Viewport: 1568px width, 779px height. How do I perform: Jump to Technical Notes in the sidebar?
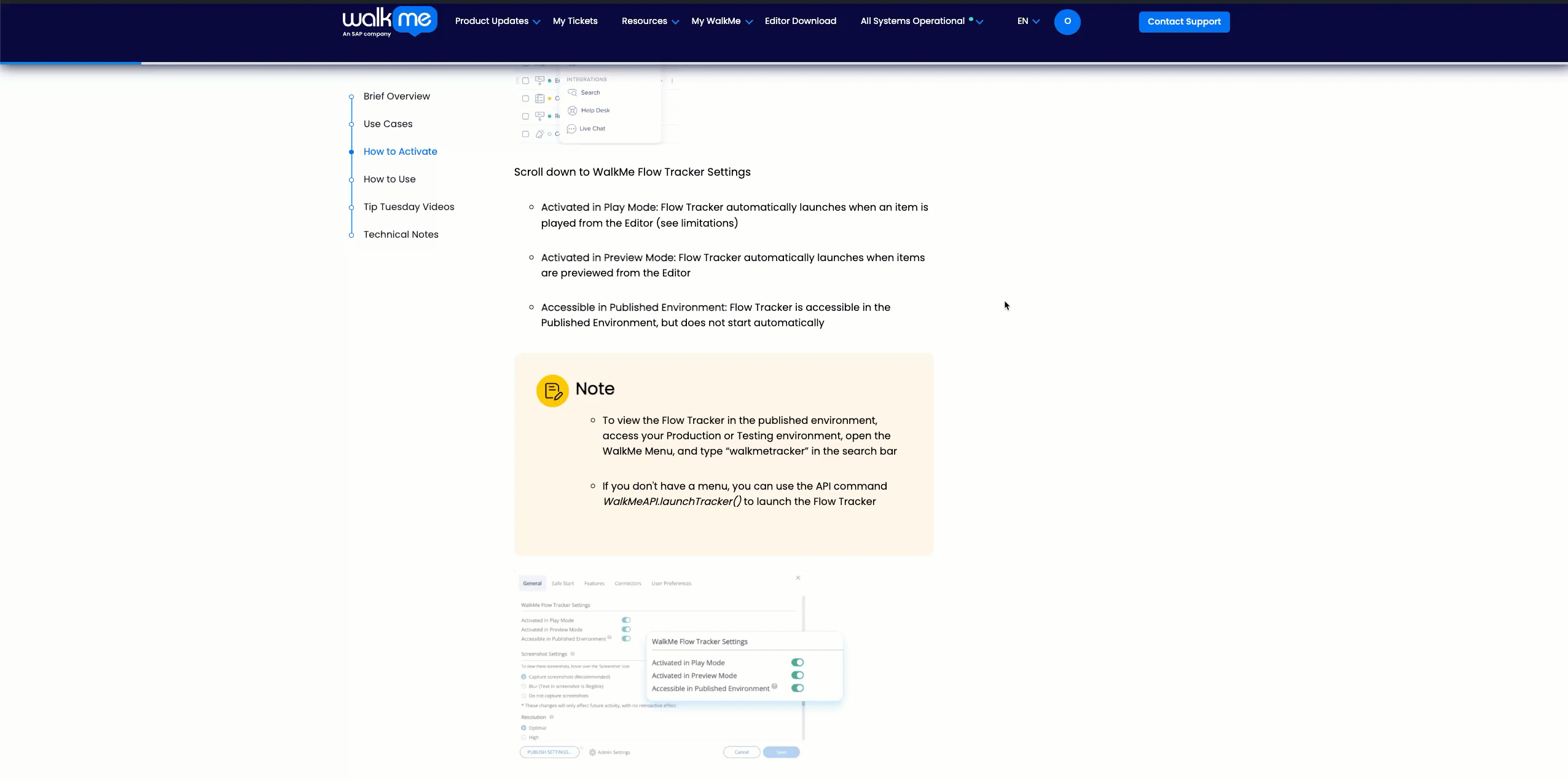pyautogui.click(x=401, y=235)
